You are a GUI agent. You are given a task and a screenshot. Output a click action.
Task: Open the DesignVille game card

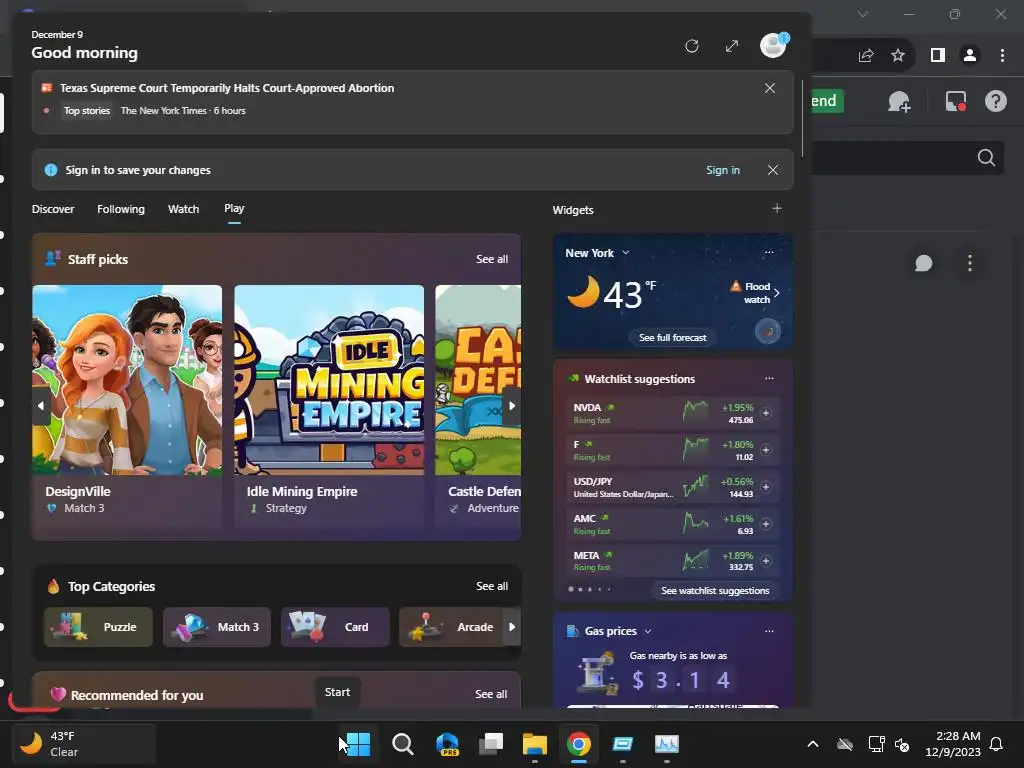point(127,406)
